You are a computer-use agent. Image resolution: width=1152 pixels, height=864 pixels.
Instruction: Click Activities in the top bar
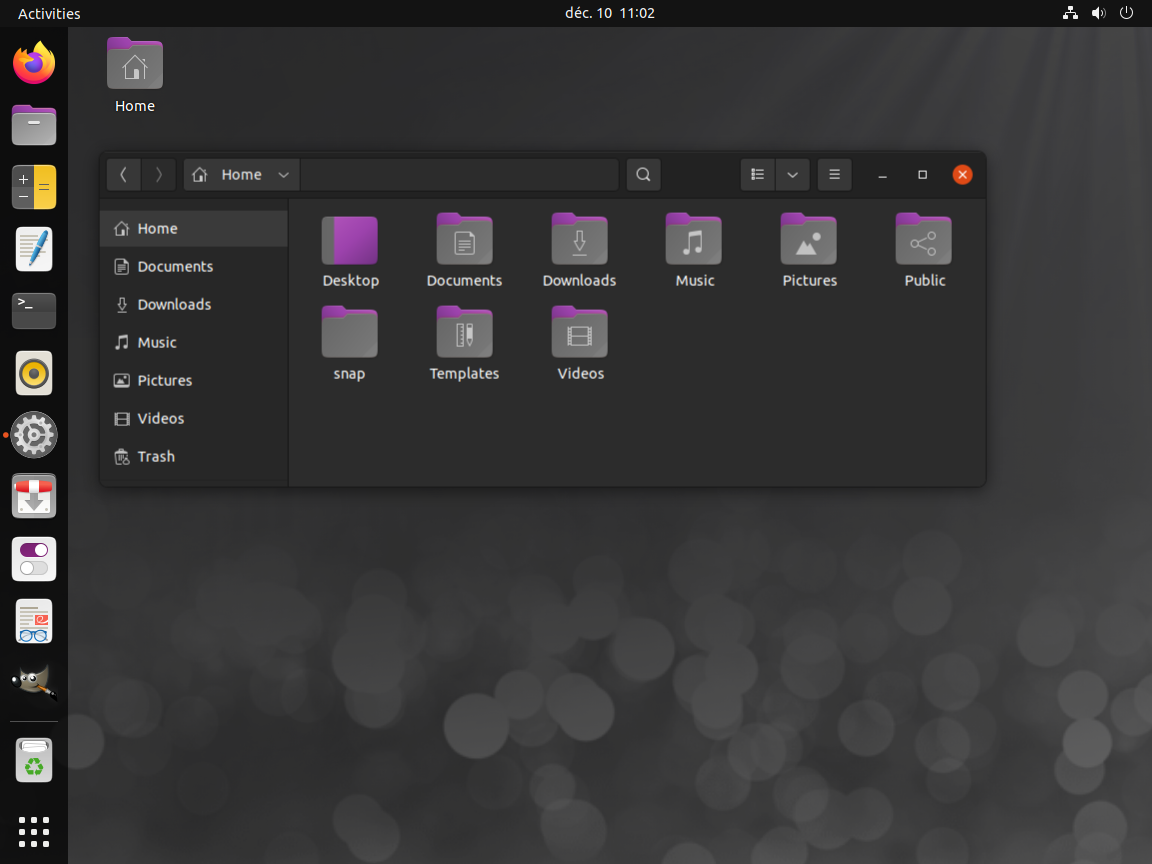[49, 13]
